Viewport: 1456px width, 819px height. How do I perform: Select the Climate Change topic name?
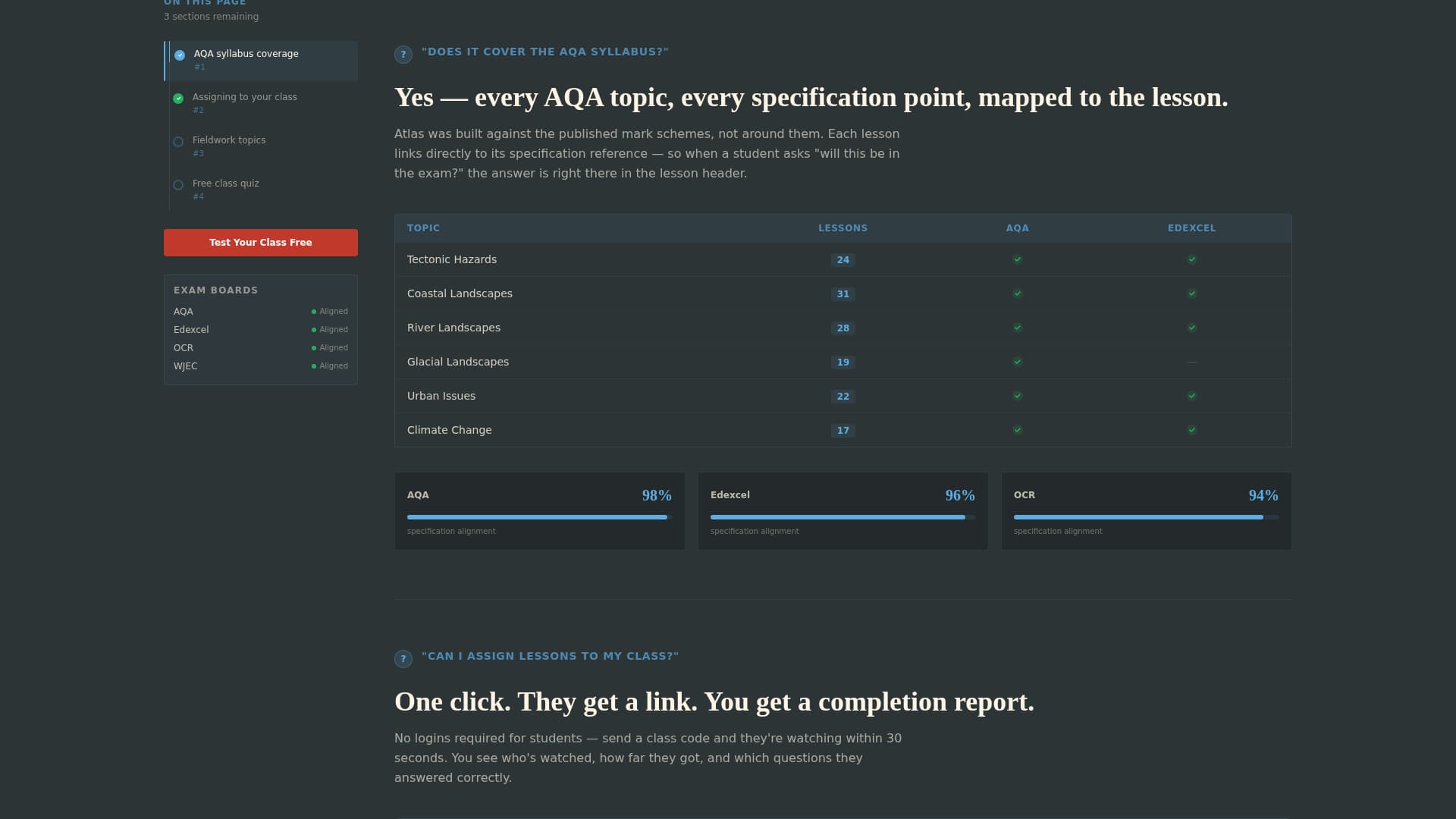pos(449,430)
